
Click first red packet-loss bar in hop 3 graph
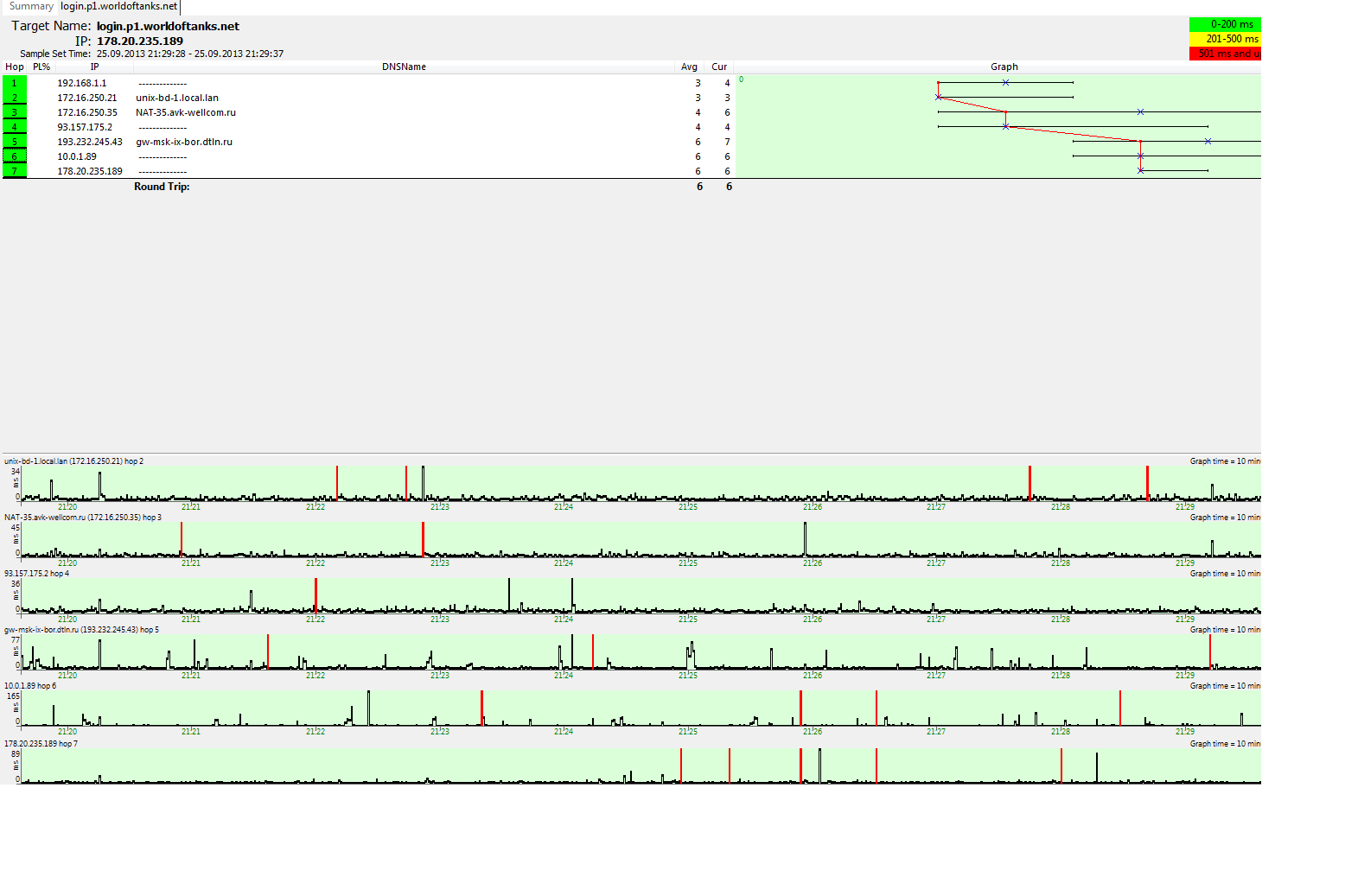pyautogui.click(x=182, y=539)
